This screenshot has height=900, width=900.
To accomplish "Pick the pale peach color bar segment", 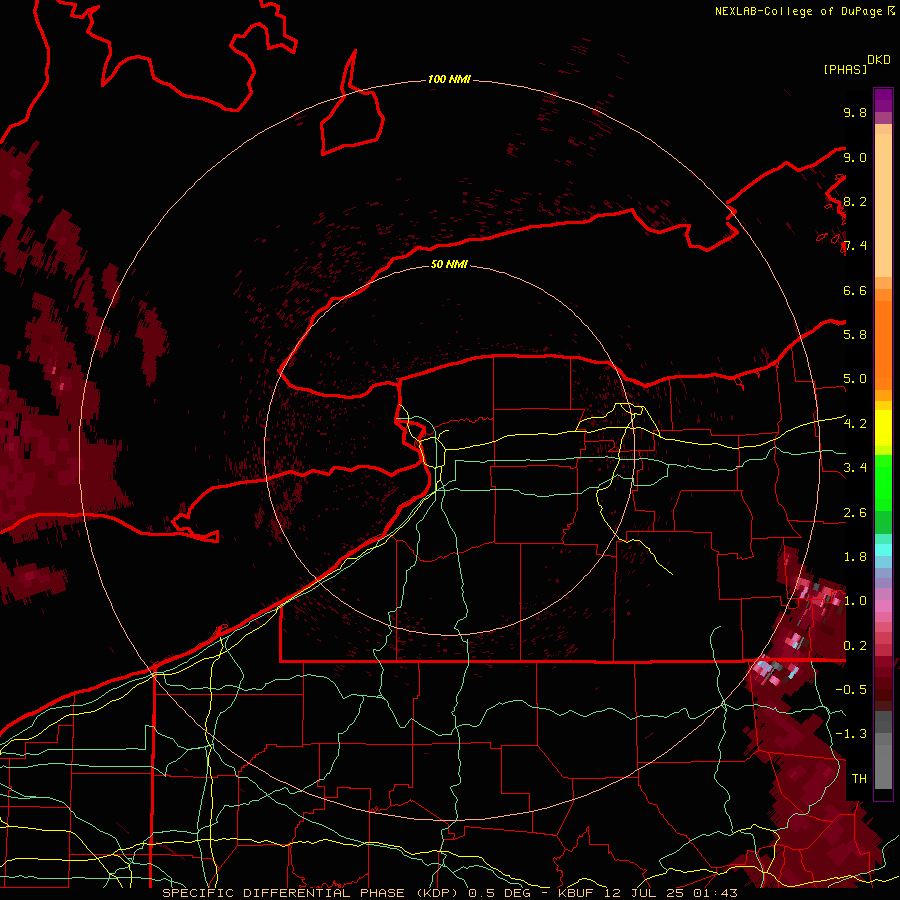I will [x=883, y=207].
